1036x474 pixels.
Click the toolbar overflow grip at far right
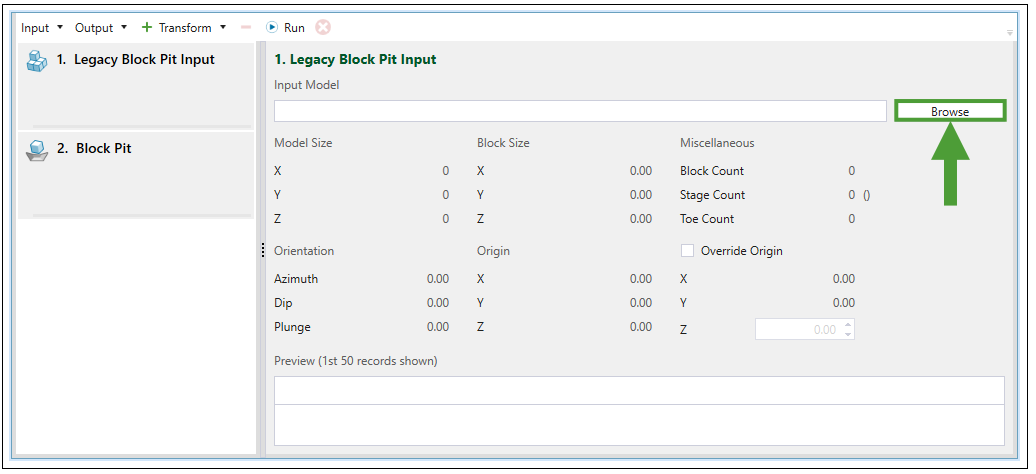point(1010,32)
